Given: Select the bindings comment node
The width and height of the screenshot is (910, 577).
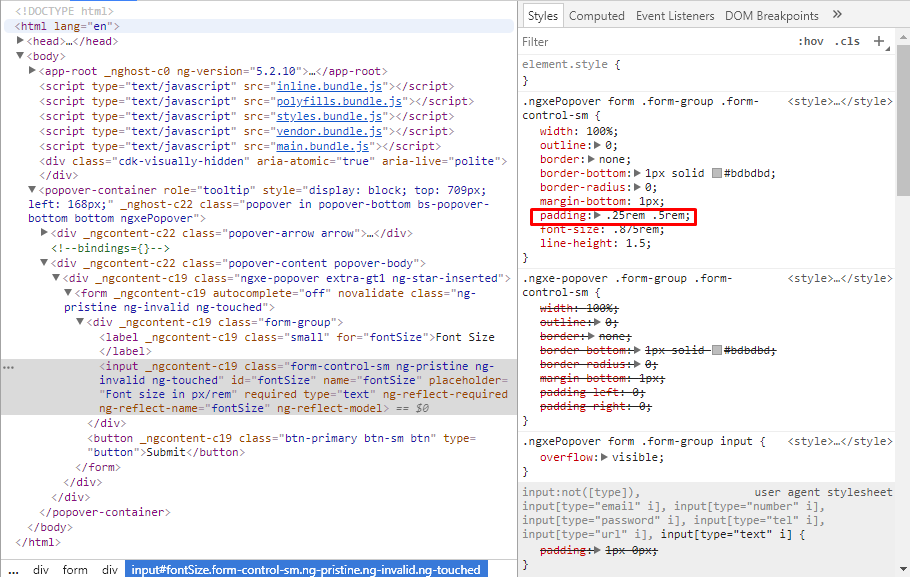Looking at the screenshot, I should (x=110, y=248).
